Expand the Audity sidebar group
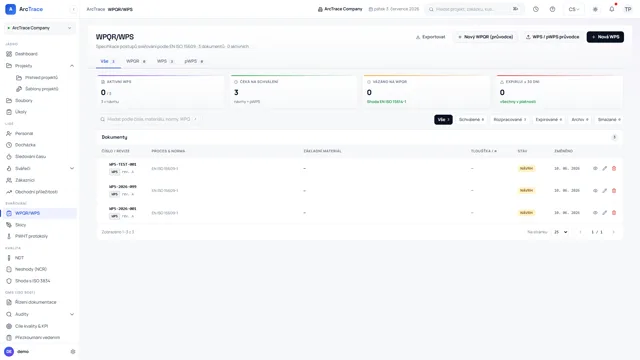The image size is (640, 360). click(x=72, y=314)
